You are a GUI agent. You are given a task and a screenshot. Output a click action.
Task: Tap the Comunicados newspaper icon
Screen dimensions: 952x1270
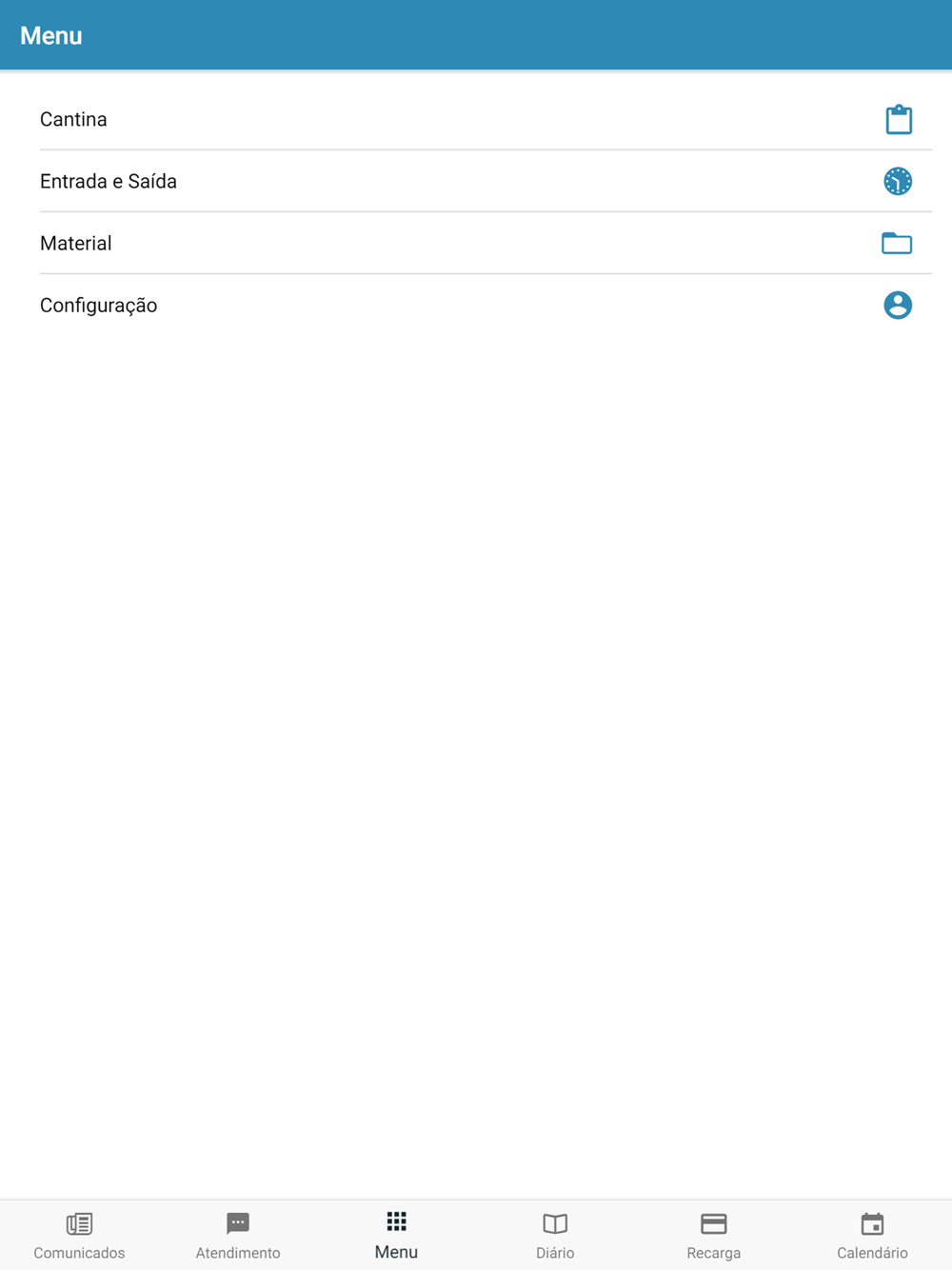point(79,1223)
